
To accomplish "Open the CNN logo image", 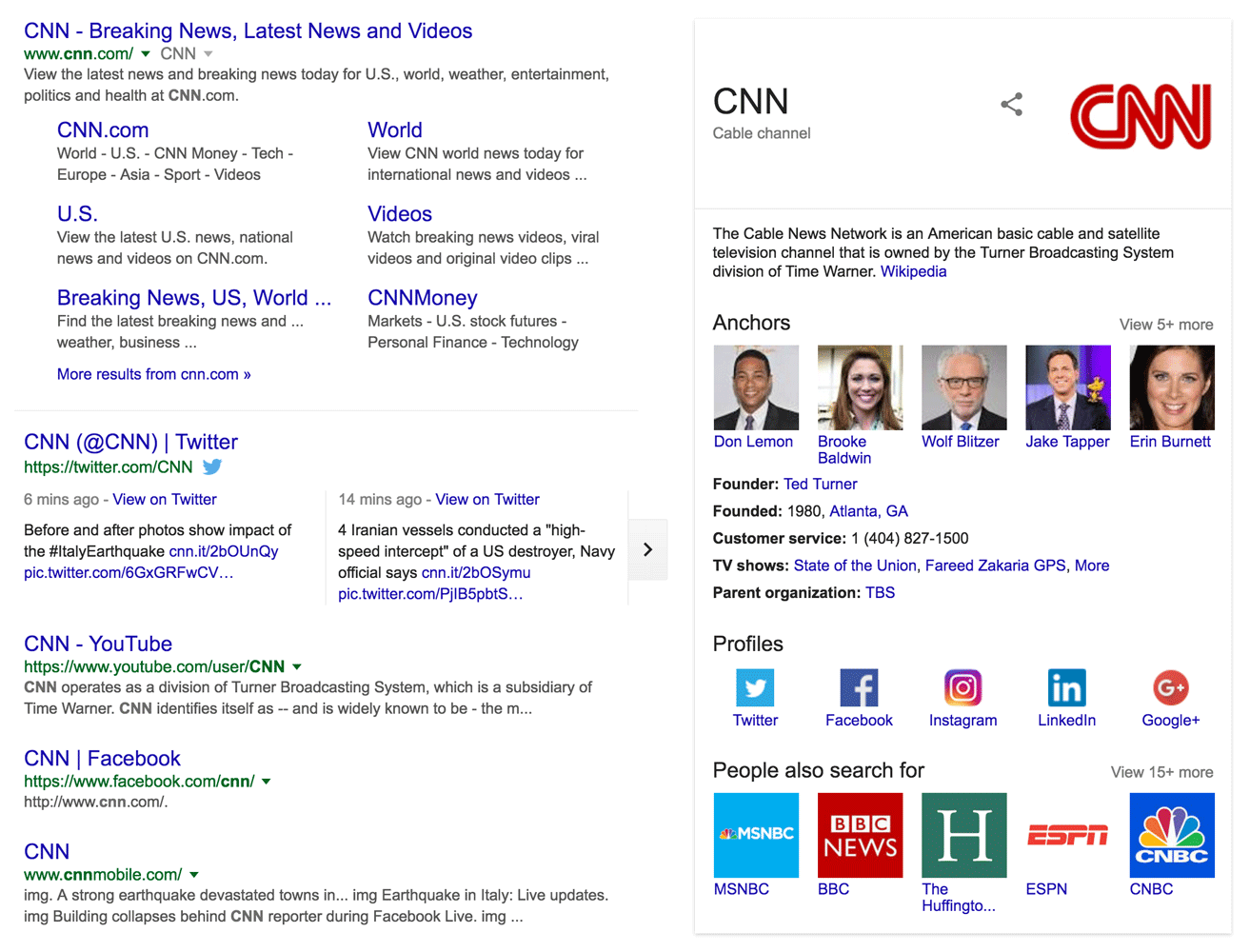I will pyautogui.click(x=1141, y=116).
